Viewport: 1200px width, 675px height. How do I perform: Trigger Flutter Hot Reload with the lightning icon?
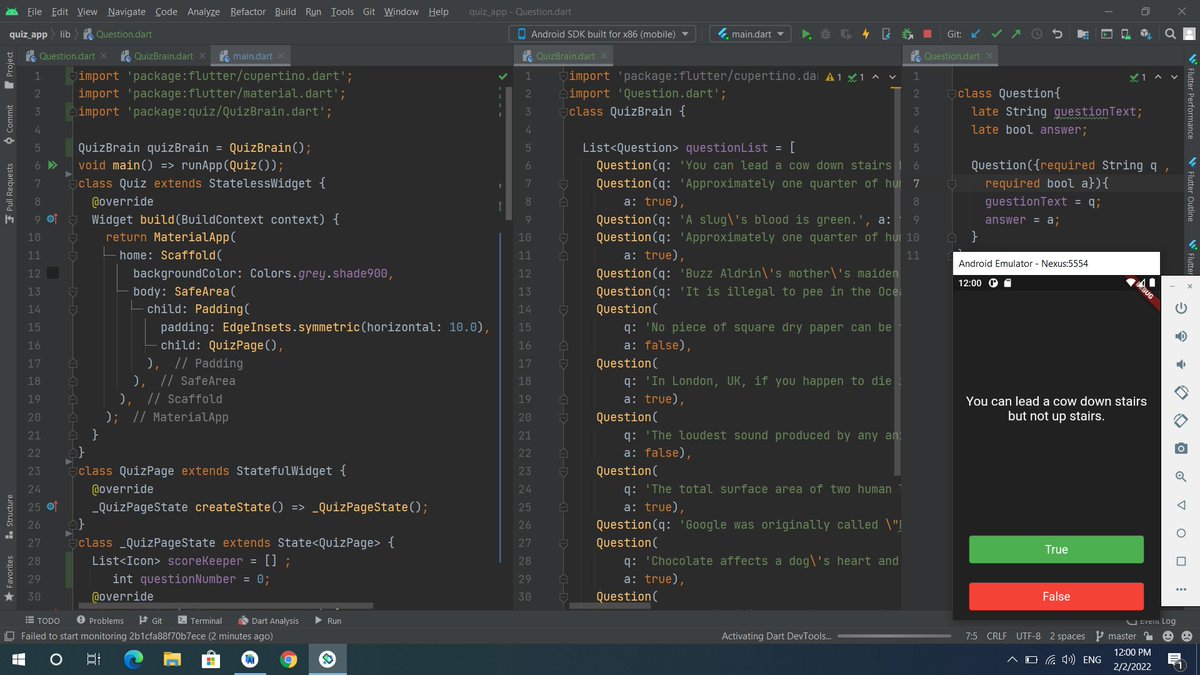click(865, 33)
